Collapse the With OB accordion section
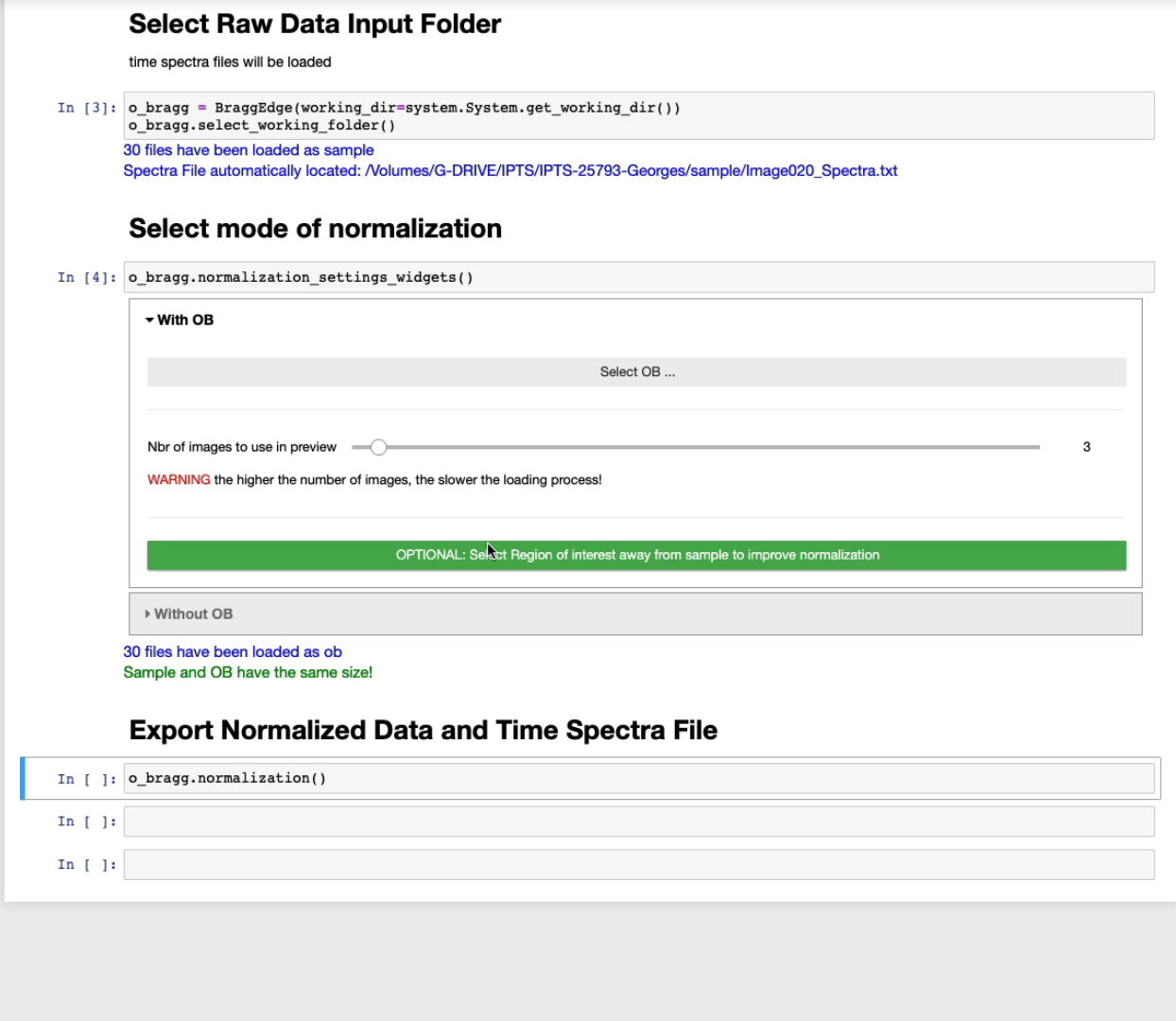 (x=180, y=320)
